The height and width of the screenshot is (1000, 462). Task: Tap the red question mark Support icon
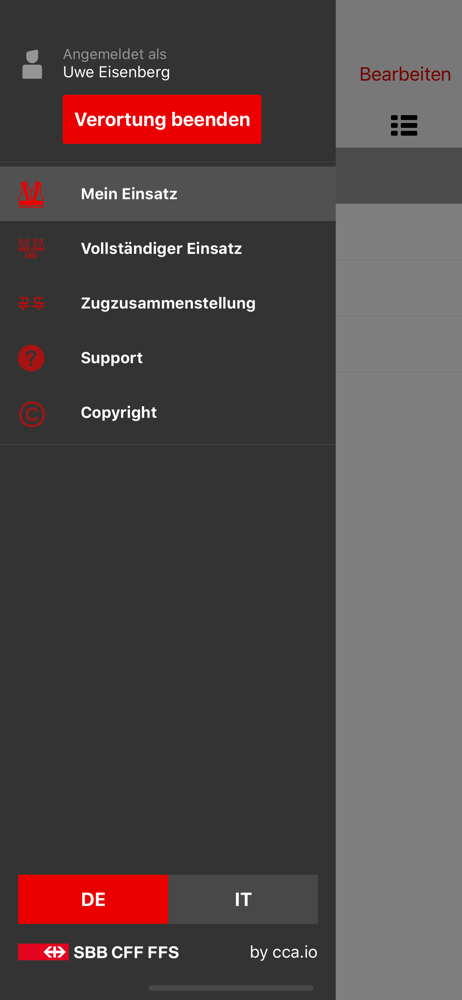click(x=31, y=358)
